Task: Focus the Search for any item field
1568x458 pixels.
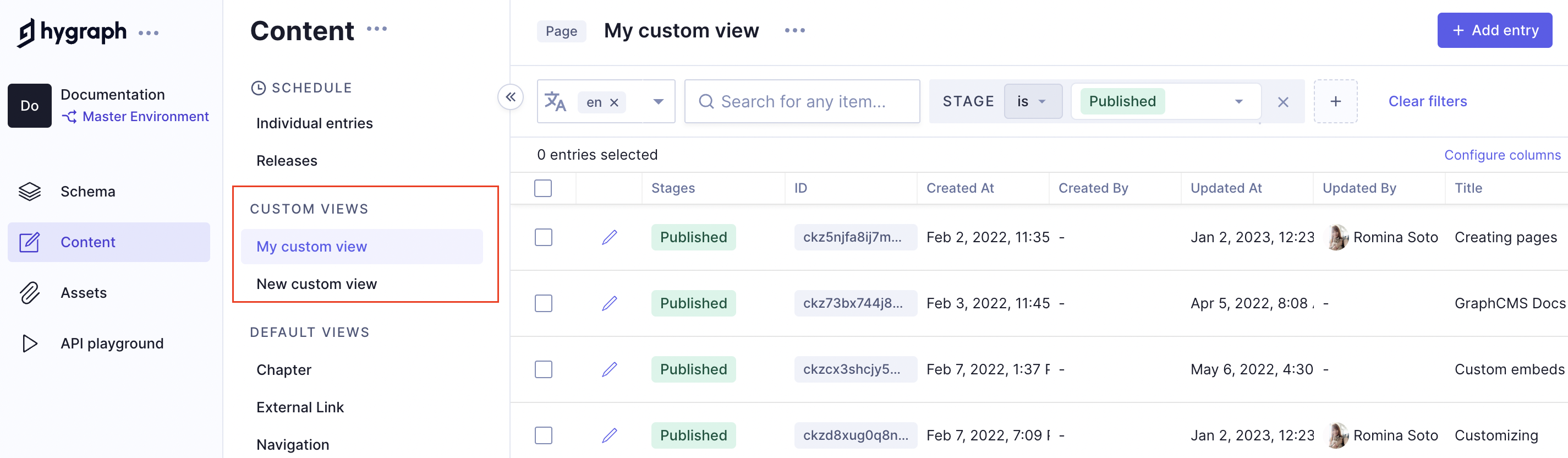Action: [x=802, y=102]
